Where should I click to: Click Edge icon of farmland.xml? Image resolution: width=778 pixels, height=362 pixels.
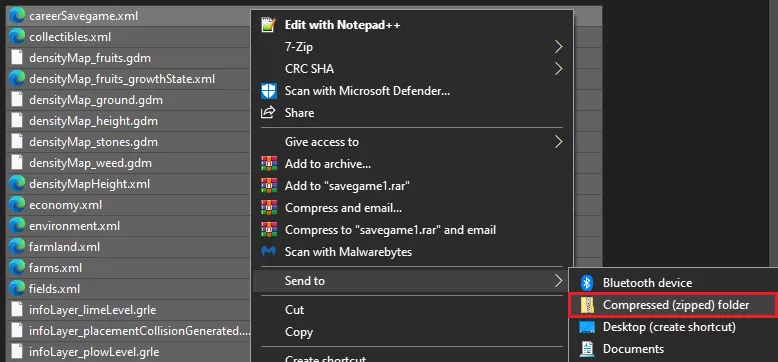[x=17, y=246]
